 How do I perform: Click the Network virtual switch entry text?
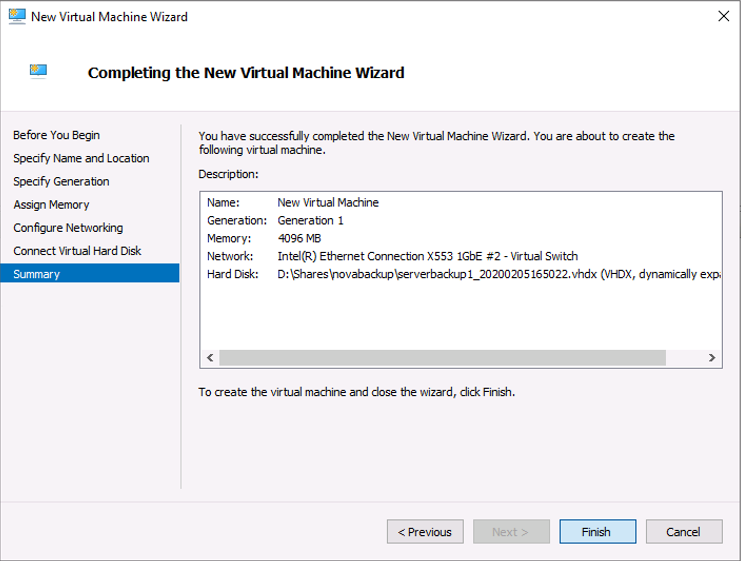[x=427, y=256]
